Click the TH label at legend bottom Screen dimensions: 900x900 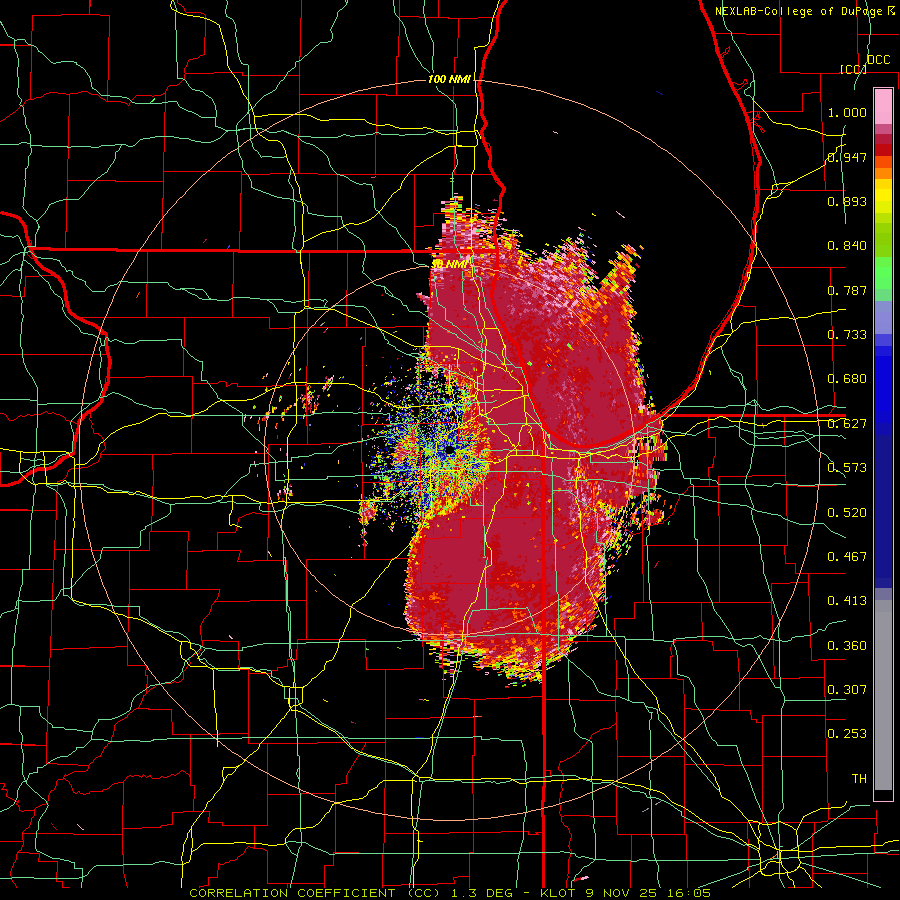[859, 779]
